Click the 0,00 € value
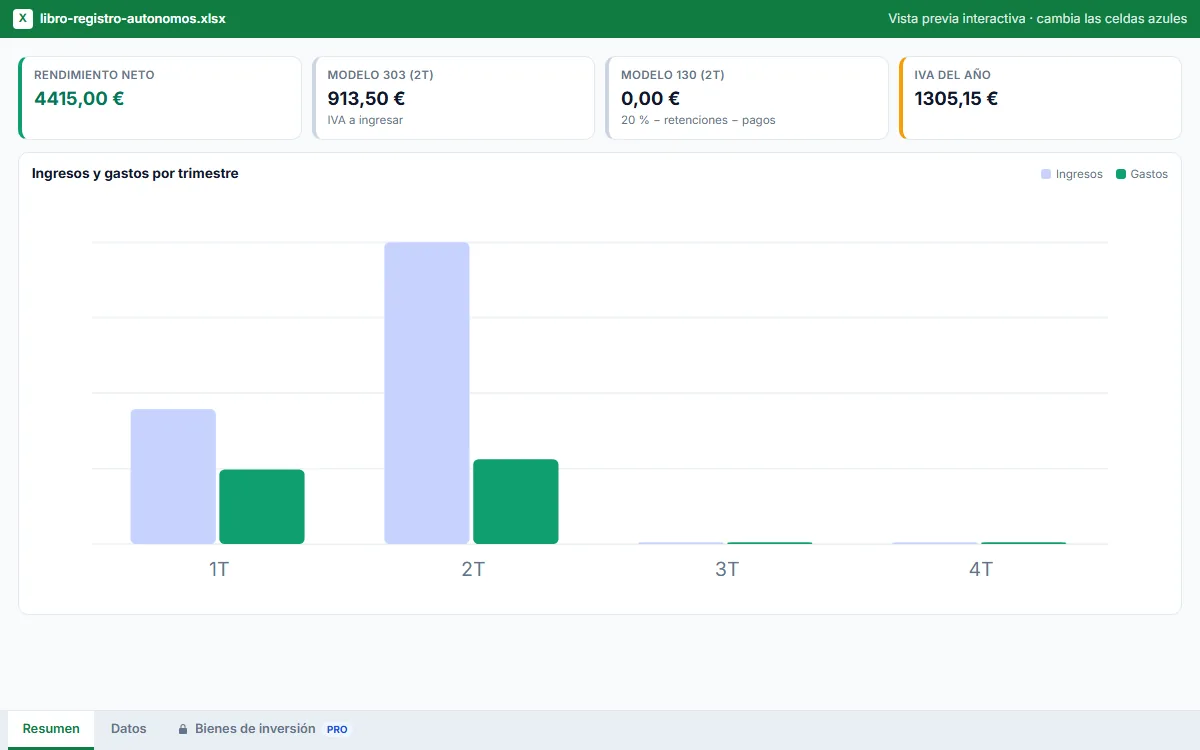The height and width of the screenshot is (750, 1200). 650,98
